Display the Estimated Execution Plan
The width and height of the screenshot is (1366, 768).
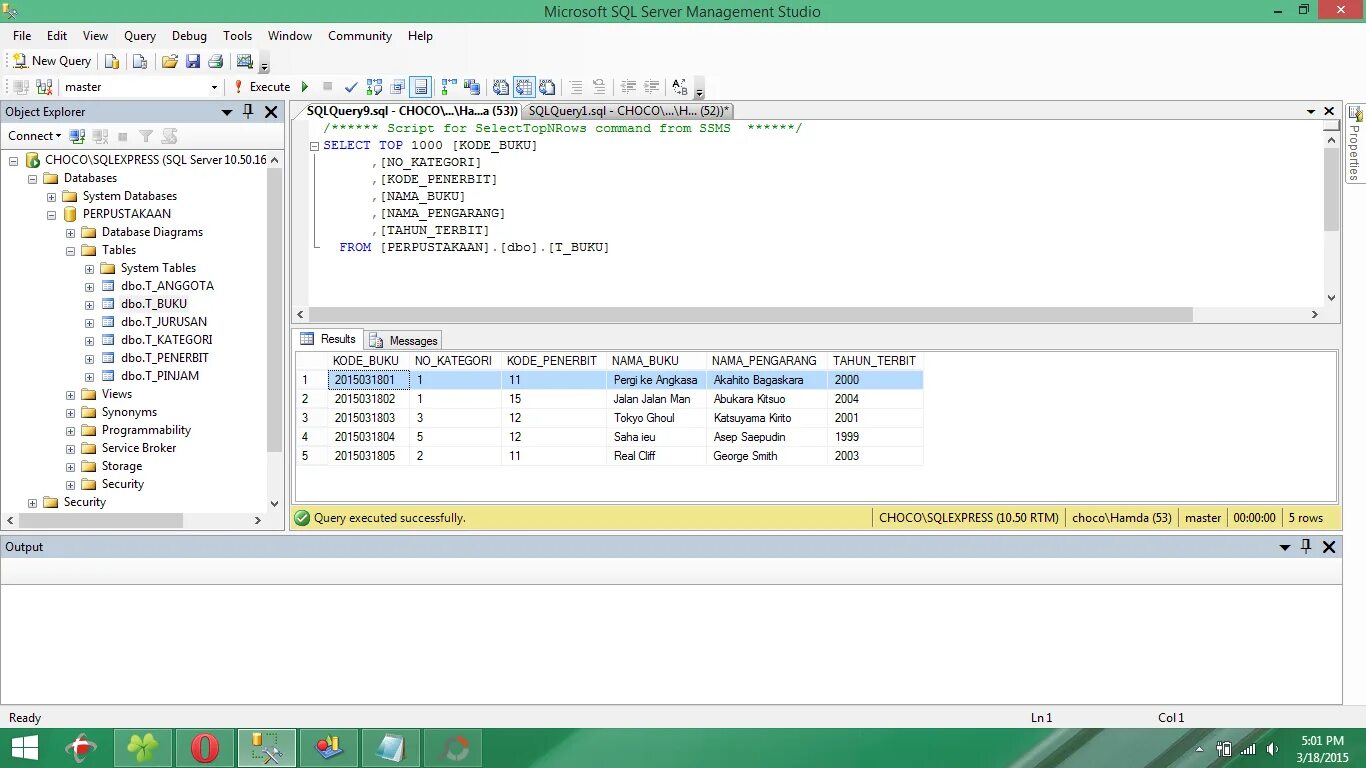(374, 87)
